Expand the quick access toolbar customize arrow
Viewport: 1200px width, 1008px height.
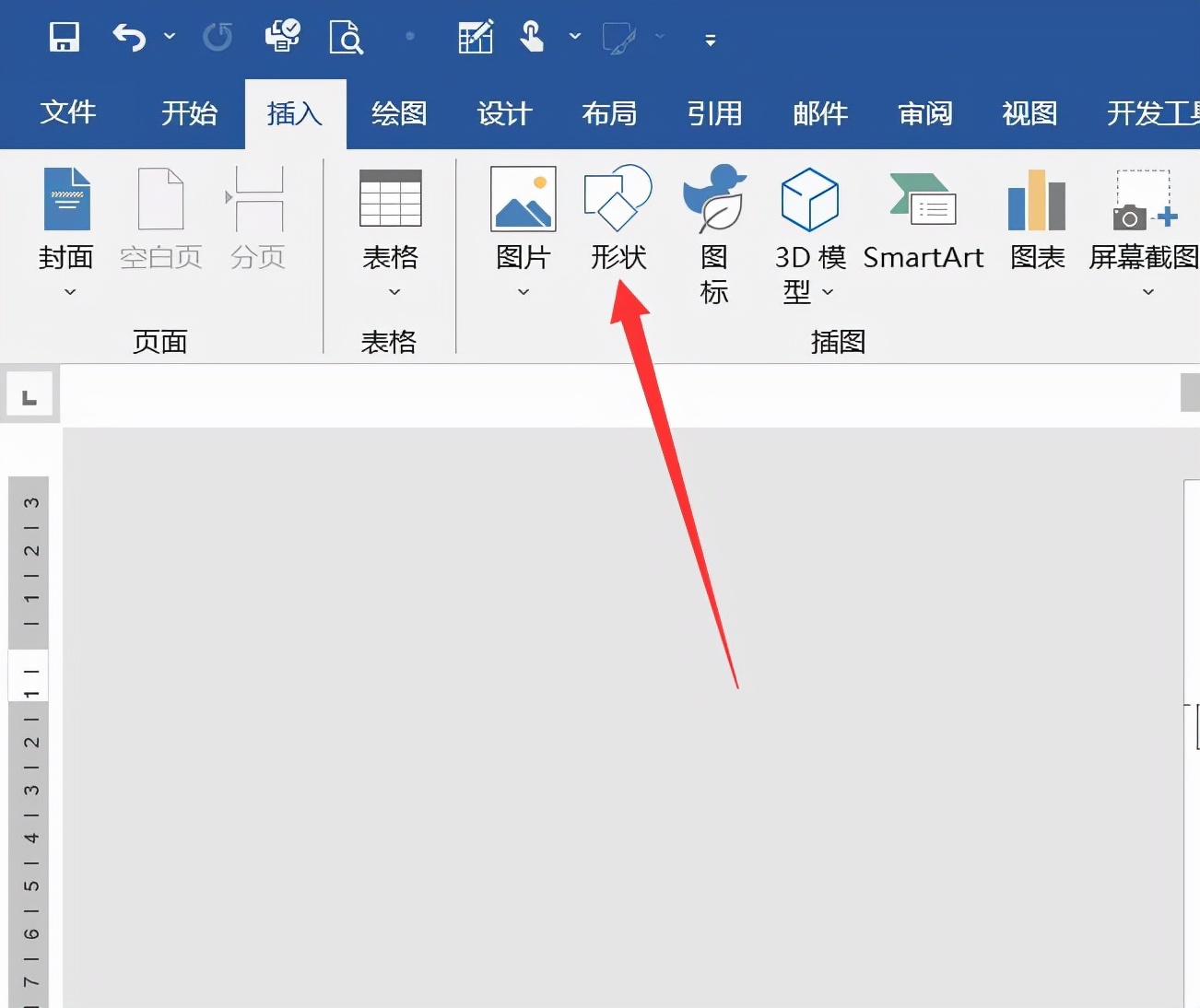tap(709, 41)
